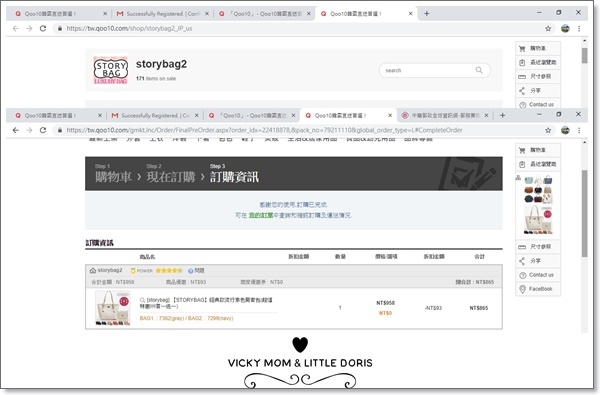Switch to last red-icon tab in lower window
Viewport: 600px width, 395px height.
[445, 115]
